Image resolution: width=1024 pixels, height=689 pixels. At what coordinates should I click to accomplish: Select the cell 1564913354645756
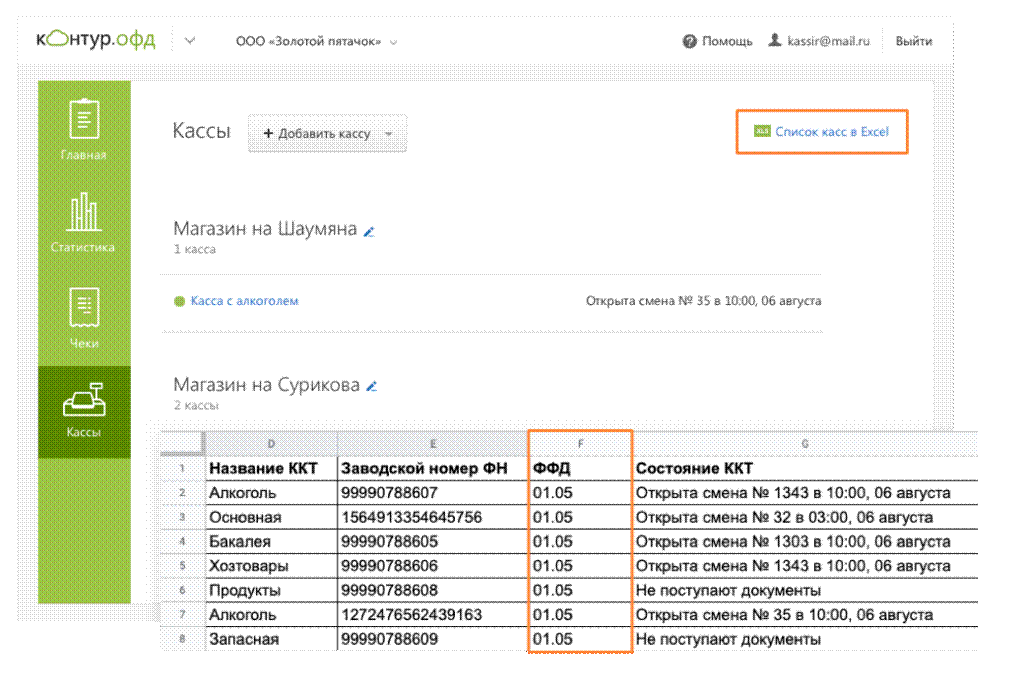432,517
